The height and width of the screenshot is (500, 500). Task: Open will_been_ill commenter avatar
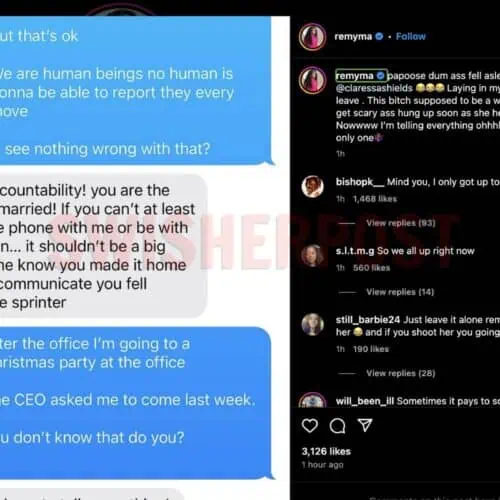click(312, 400)
